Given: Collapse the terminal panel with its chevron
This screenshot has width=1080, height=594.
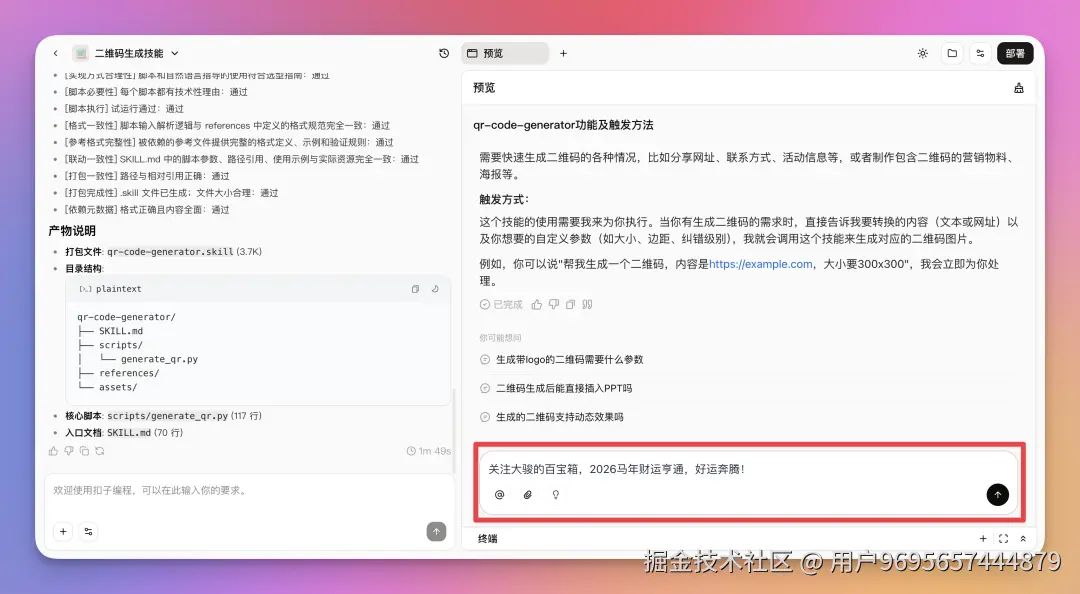Looking at the screenshot, I should pos(1022,538).
